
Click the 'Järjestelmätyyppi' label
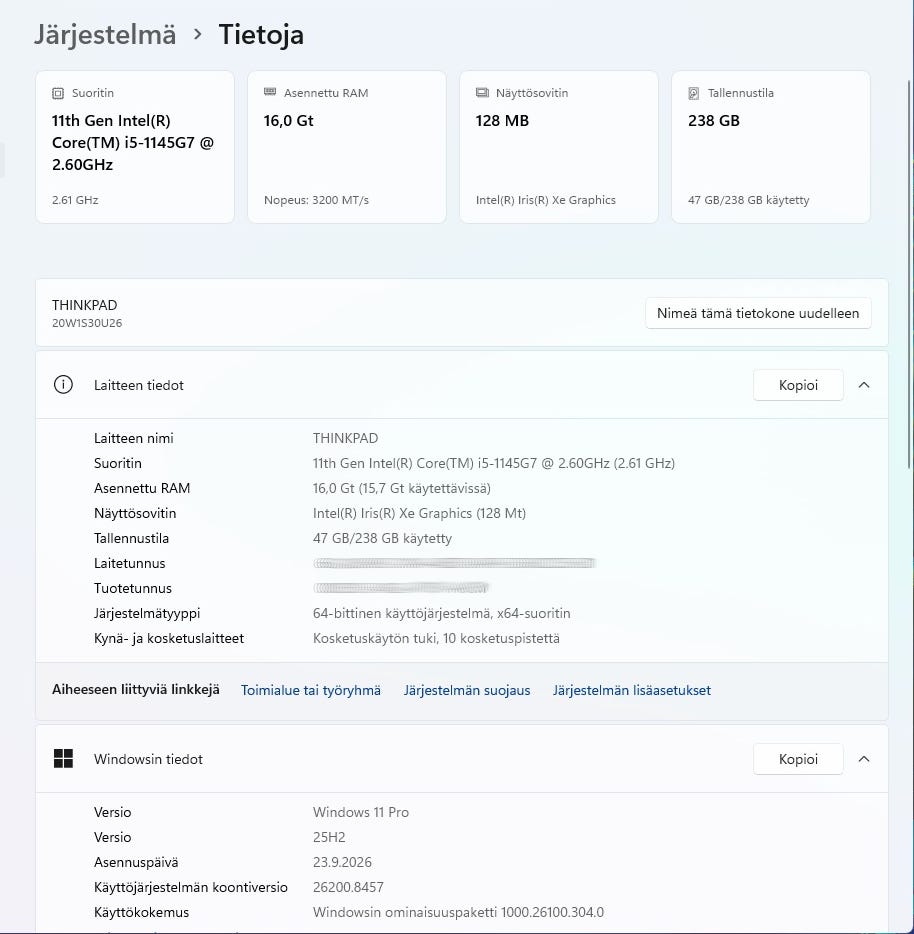(x=147, y=614)
